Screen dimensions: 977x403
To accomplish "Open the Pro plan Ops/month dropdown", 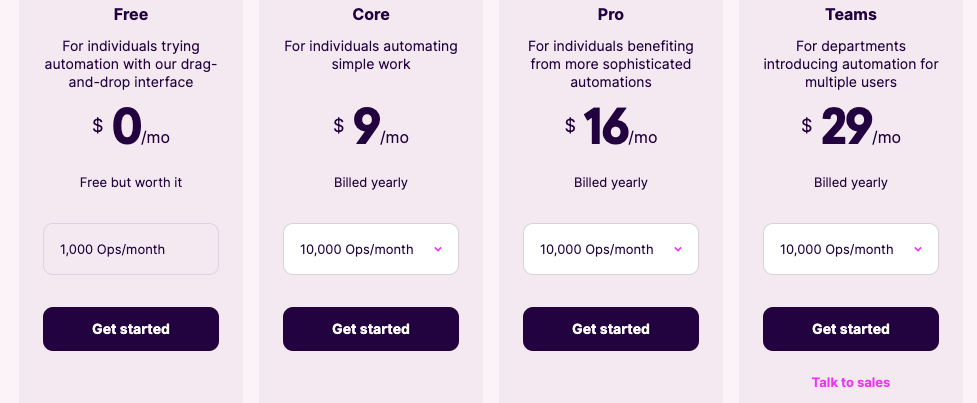I will 611,249.
